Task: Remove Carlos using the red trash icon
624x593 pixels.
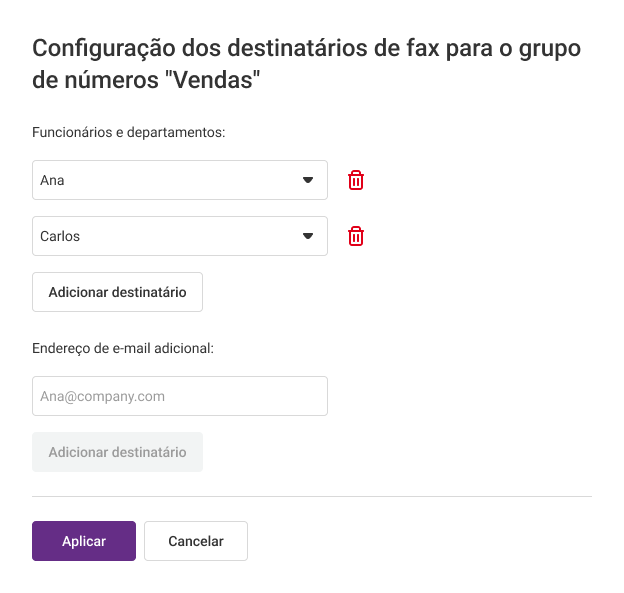Action: click(x=356, y=236)
